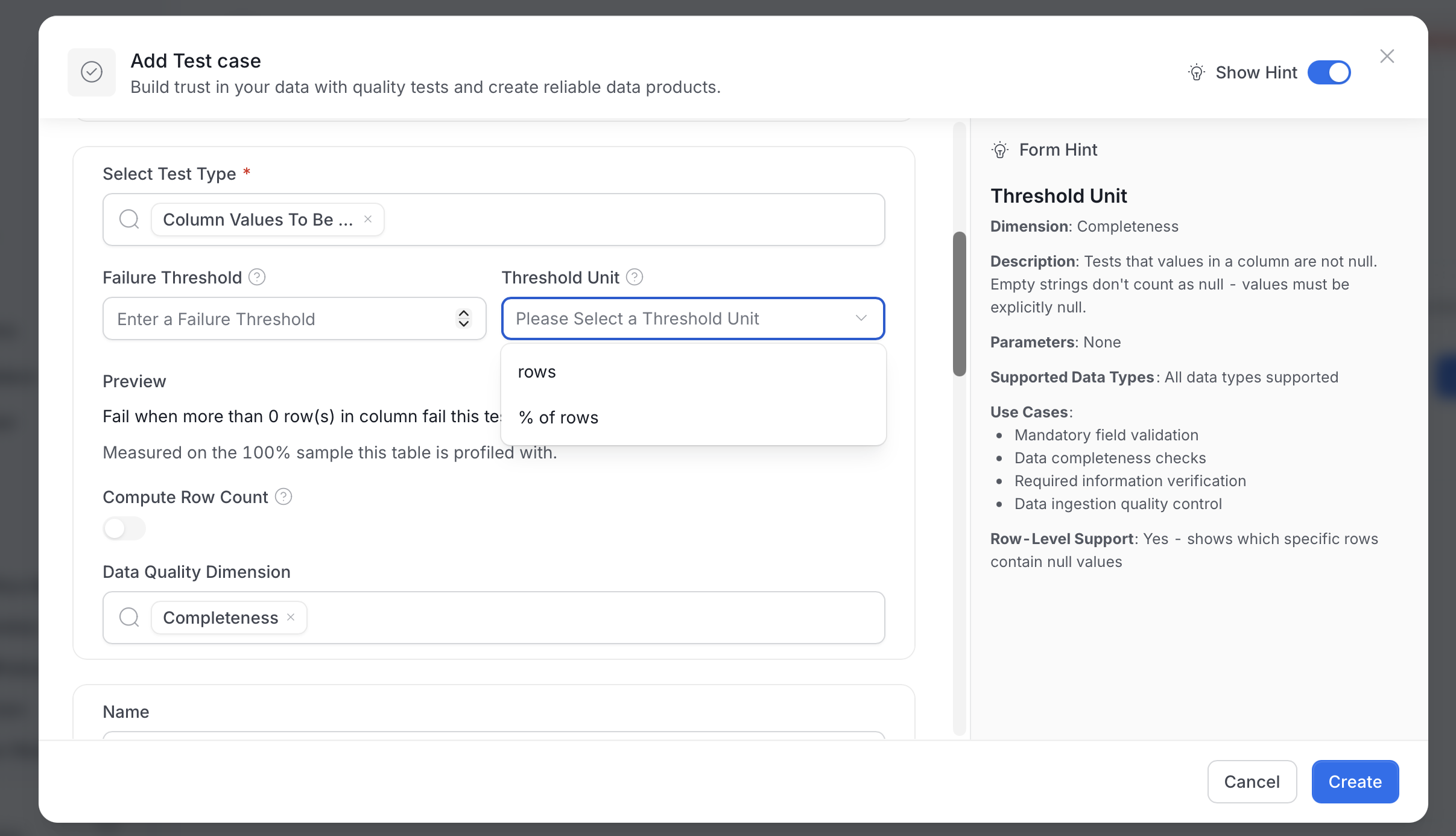This screenshot has width=1456, height=836.
Task: Click the 'Data completeness checks' bullet
Action: 1110,458
